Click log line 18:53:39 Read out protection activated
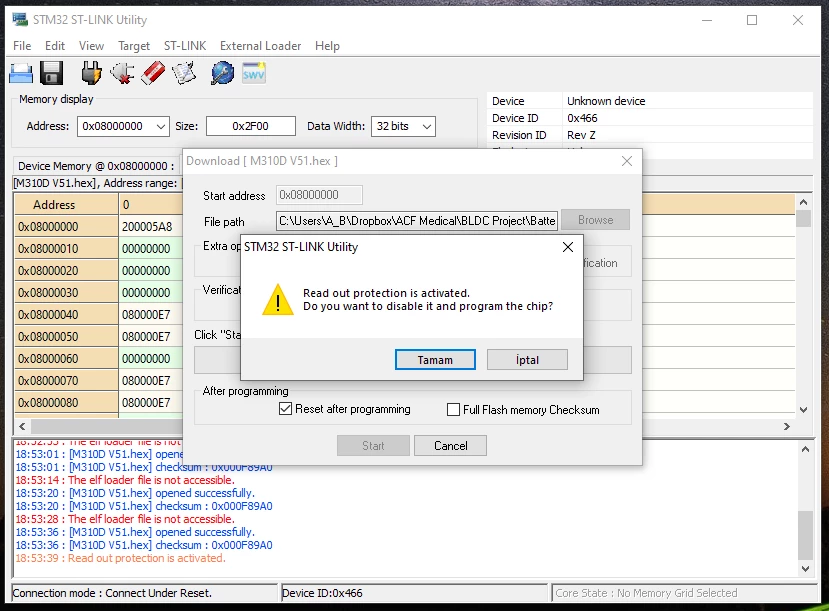 [x=121, y=558]
